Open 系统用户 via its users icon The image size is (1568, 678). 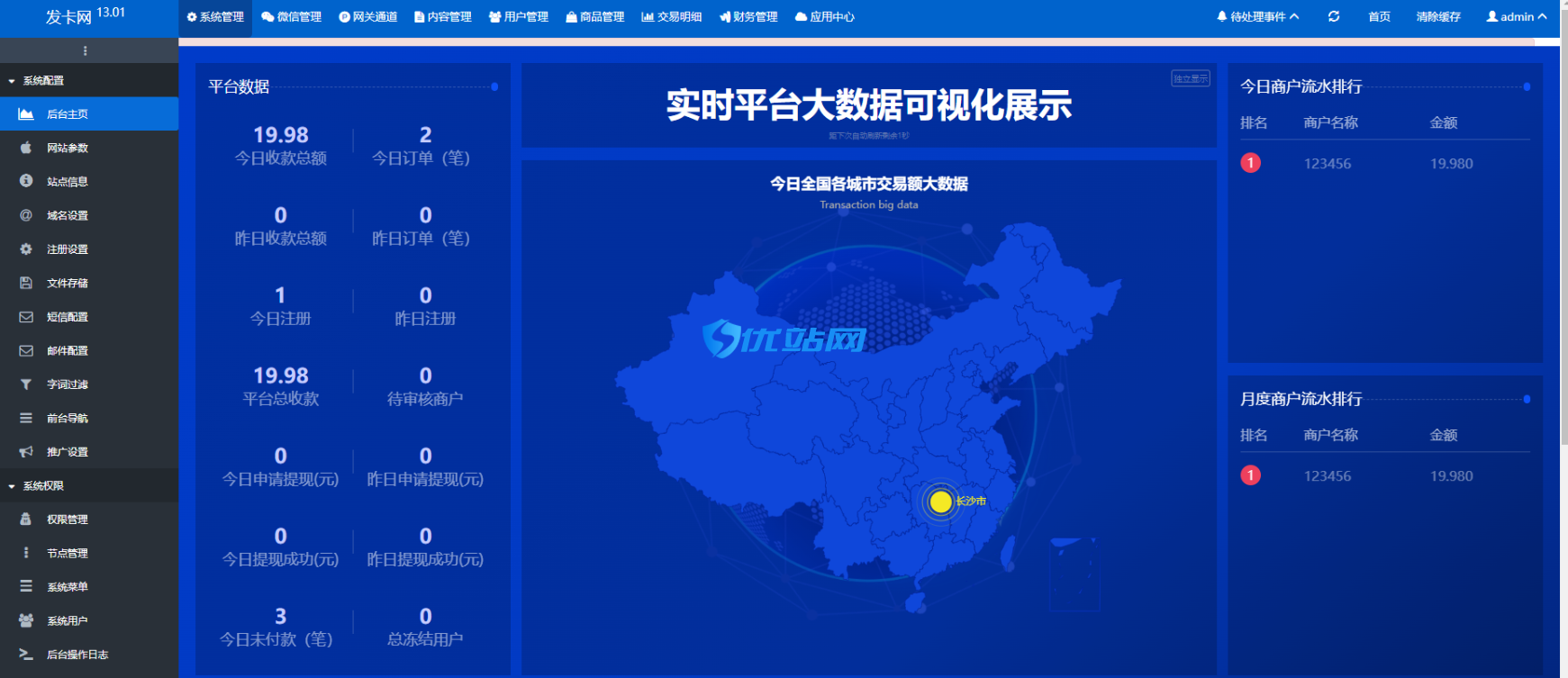click(26, 620)
